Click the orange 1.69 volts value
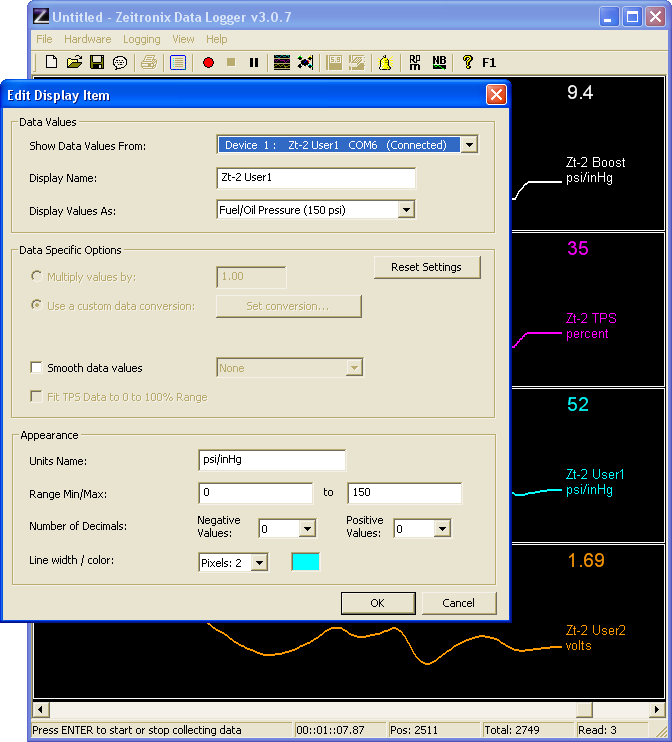 pyautogui.click(x=586, y=561)
